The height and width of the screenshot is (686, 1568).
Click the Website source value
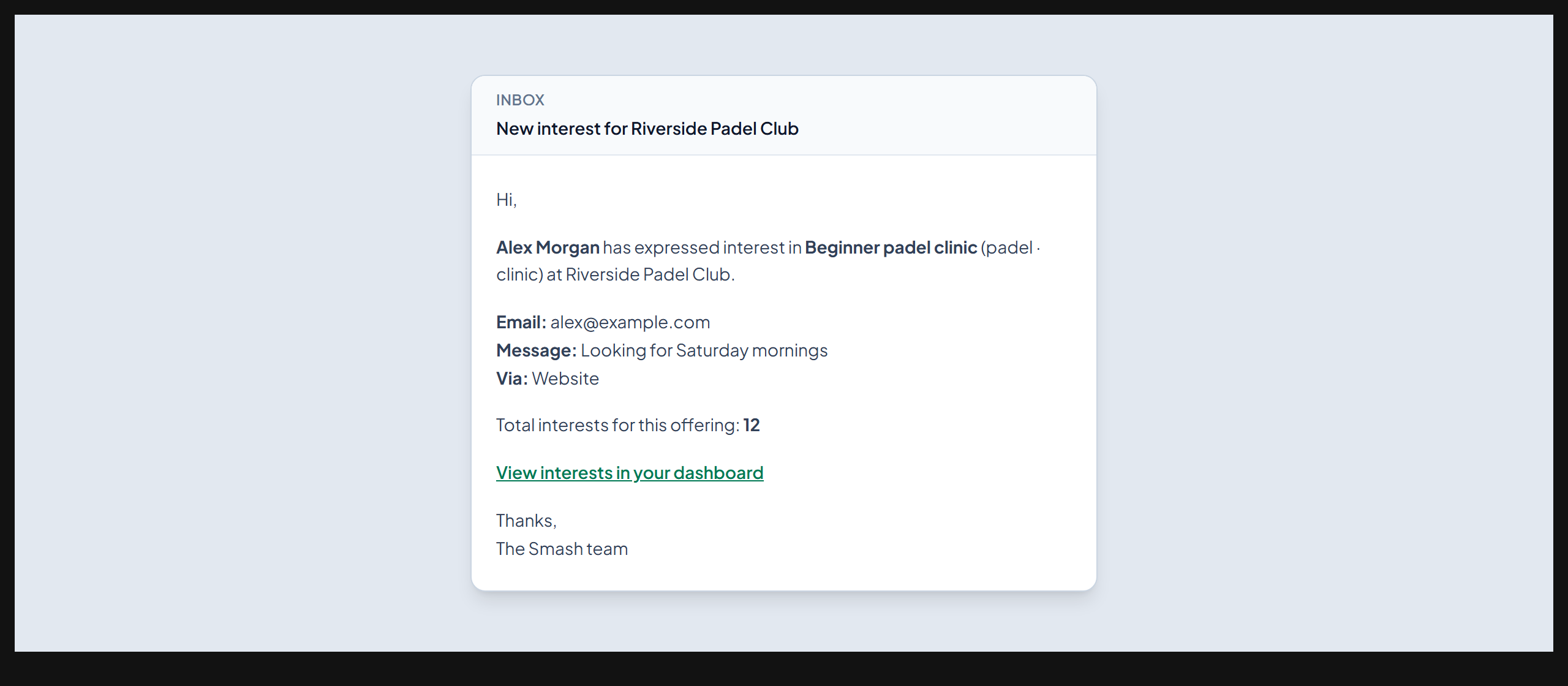point(565,379)
